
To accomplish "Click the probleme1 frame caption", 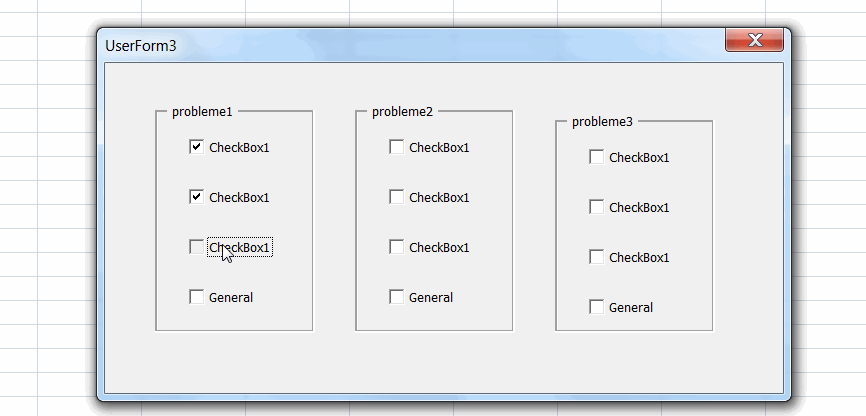I will pyautogui.click(x=202, y=112).
